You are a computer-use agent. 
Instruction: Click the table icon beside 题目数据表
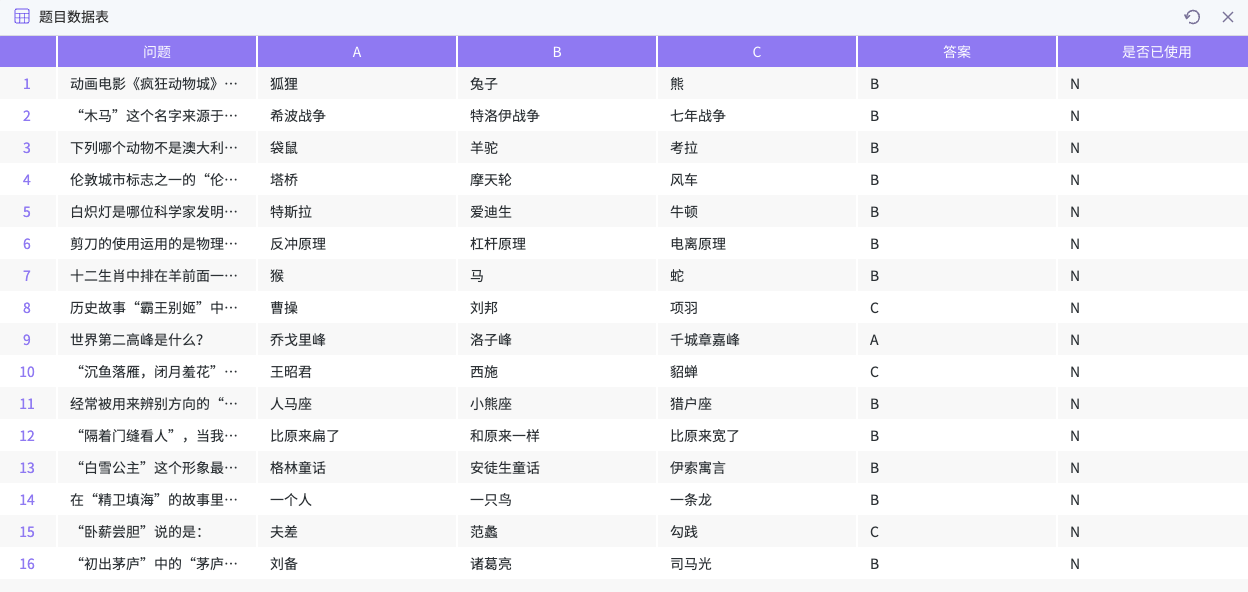point(22,16)
